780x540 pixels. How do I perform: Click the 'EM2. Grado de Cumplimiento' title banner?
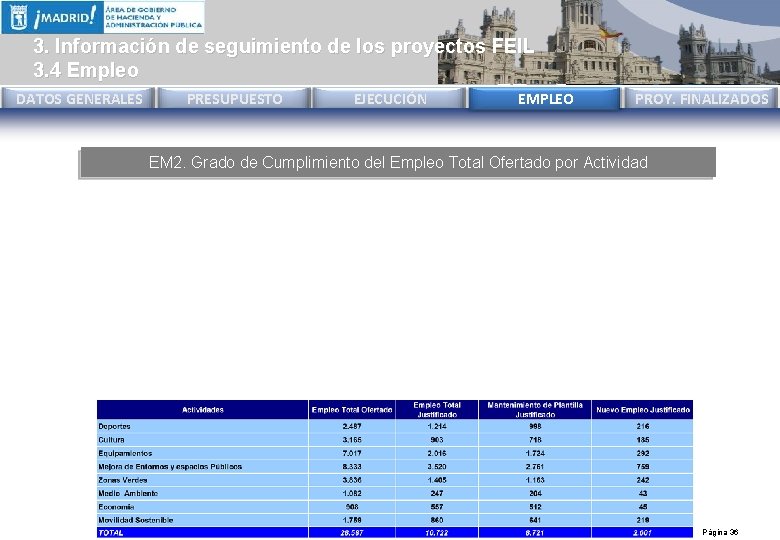[398, 162]
